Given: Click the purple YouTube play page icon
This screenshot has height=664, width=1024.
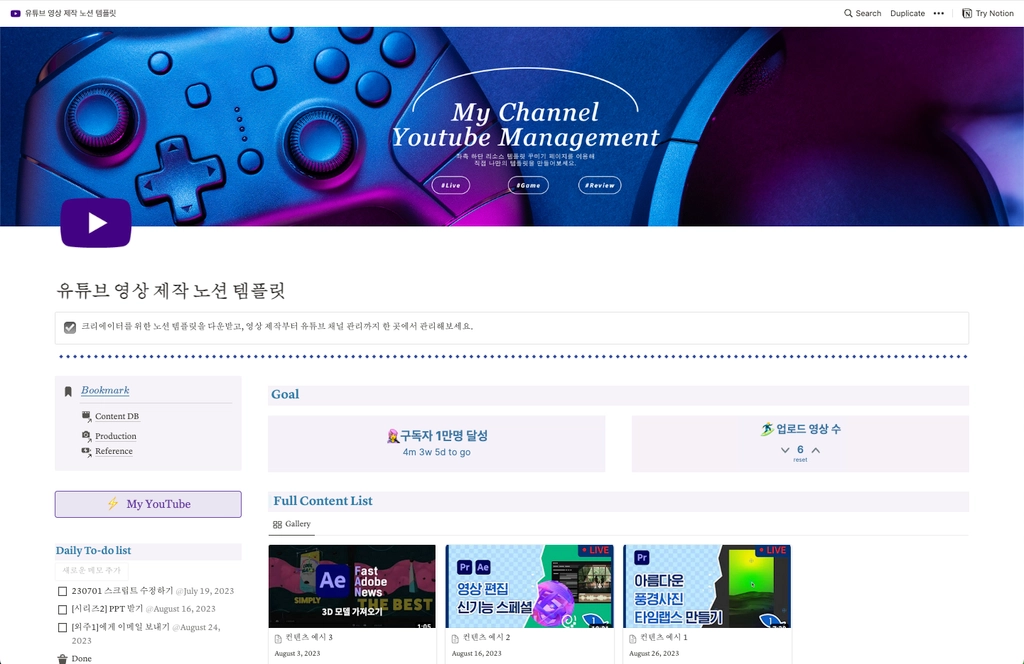Looking at the screenshot, I should tap(96, 223).
